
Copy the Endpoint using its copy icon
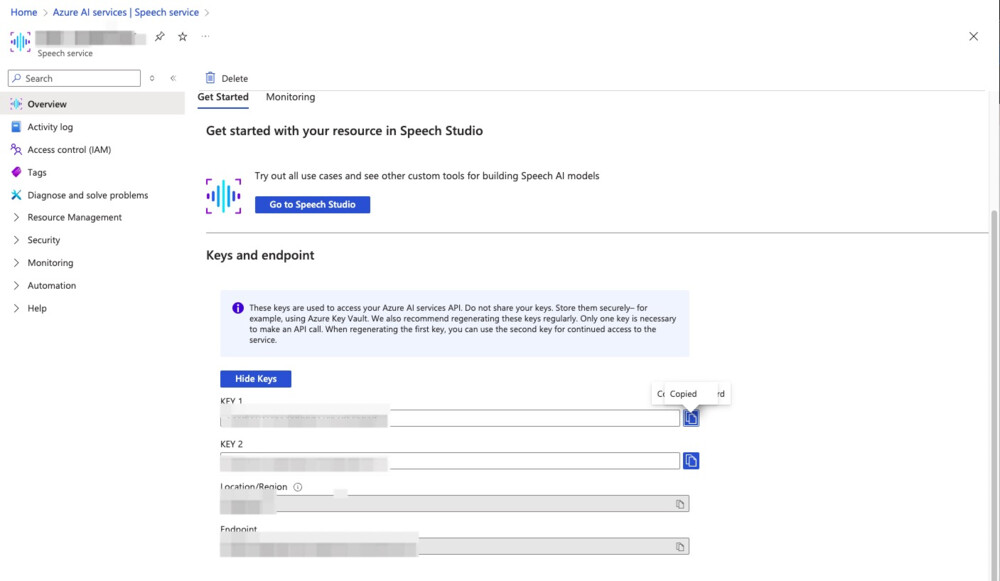[680, 545]
